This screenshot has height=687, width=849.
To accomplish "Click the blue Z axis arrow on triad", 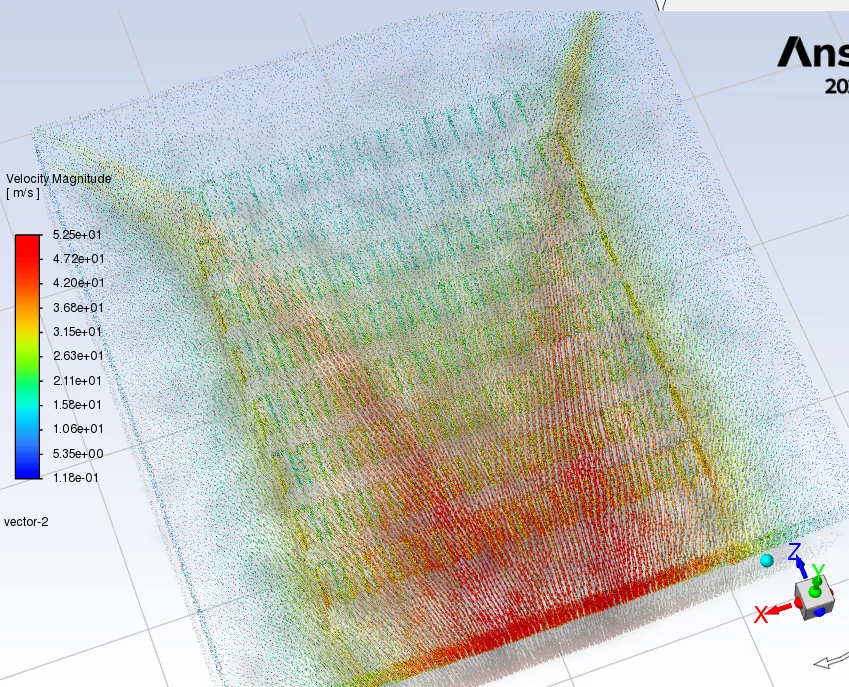I will 802,567.
